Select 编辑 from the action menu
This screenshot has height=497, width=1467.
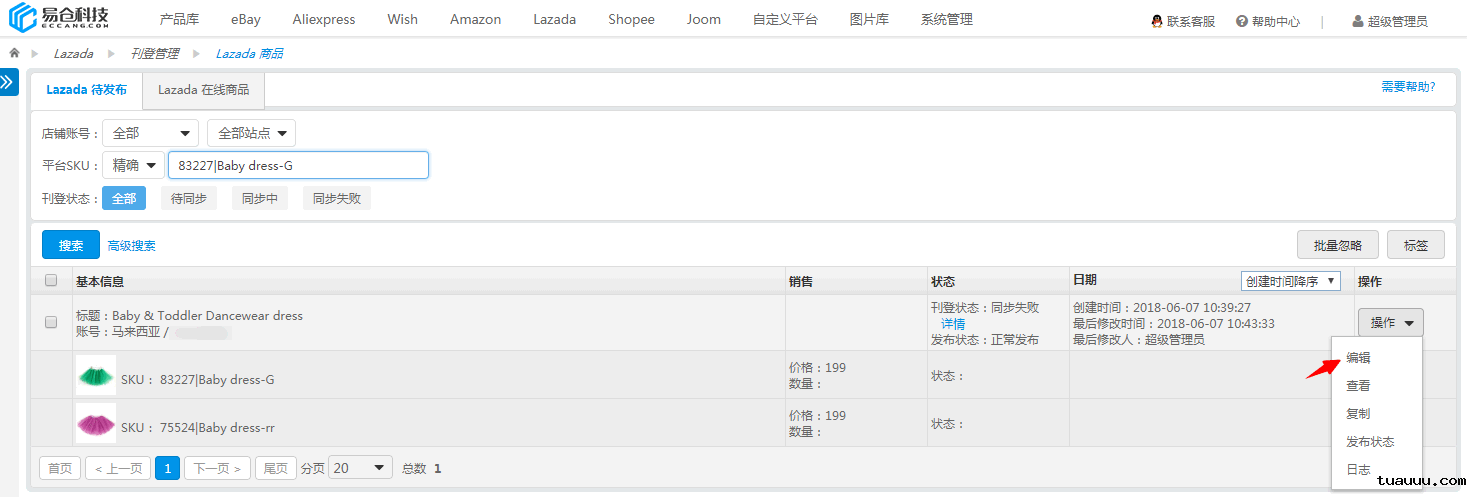click(x=1358, y=358)
